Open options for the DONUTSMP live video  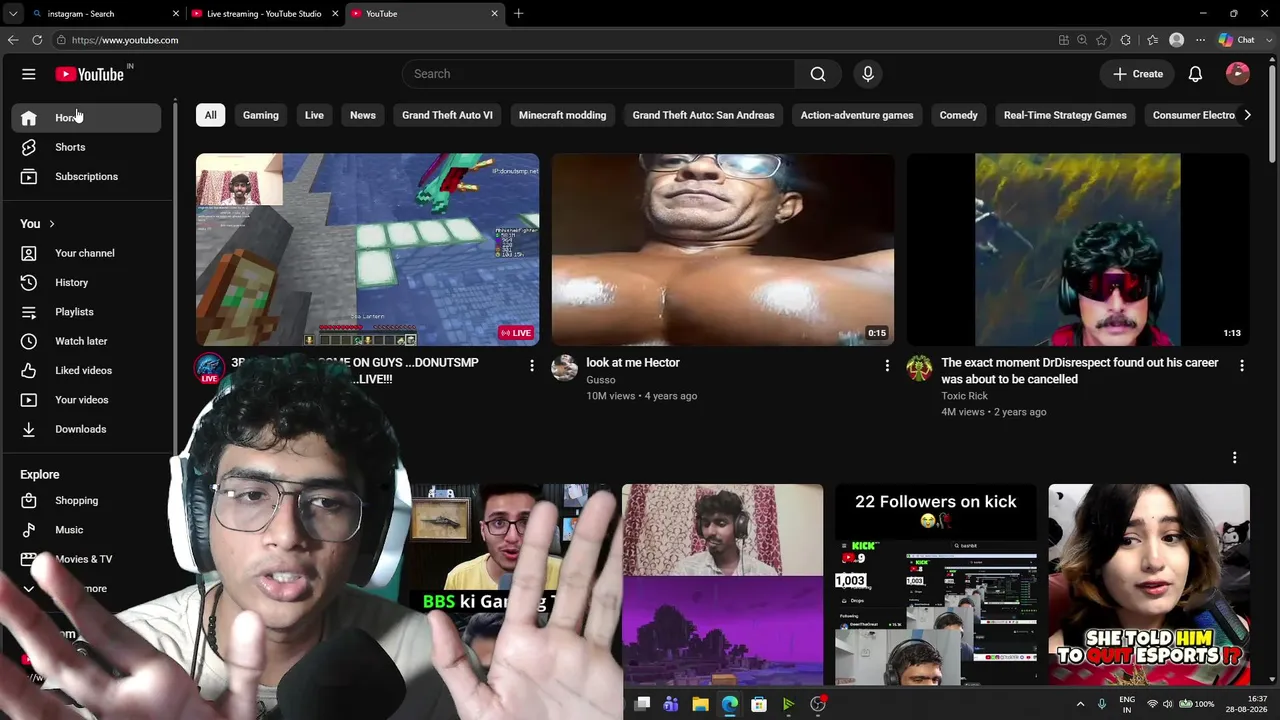tap(532, 366)
